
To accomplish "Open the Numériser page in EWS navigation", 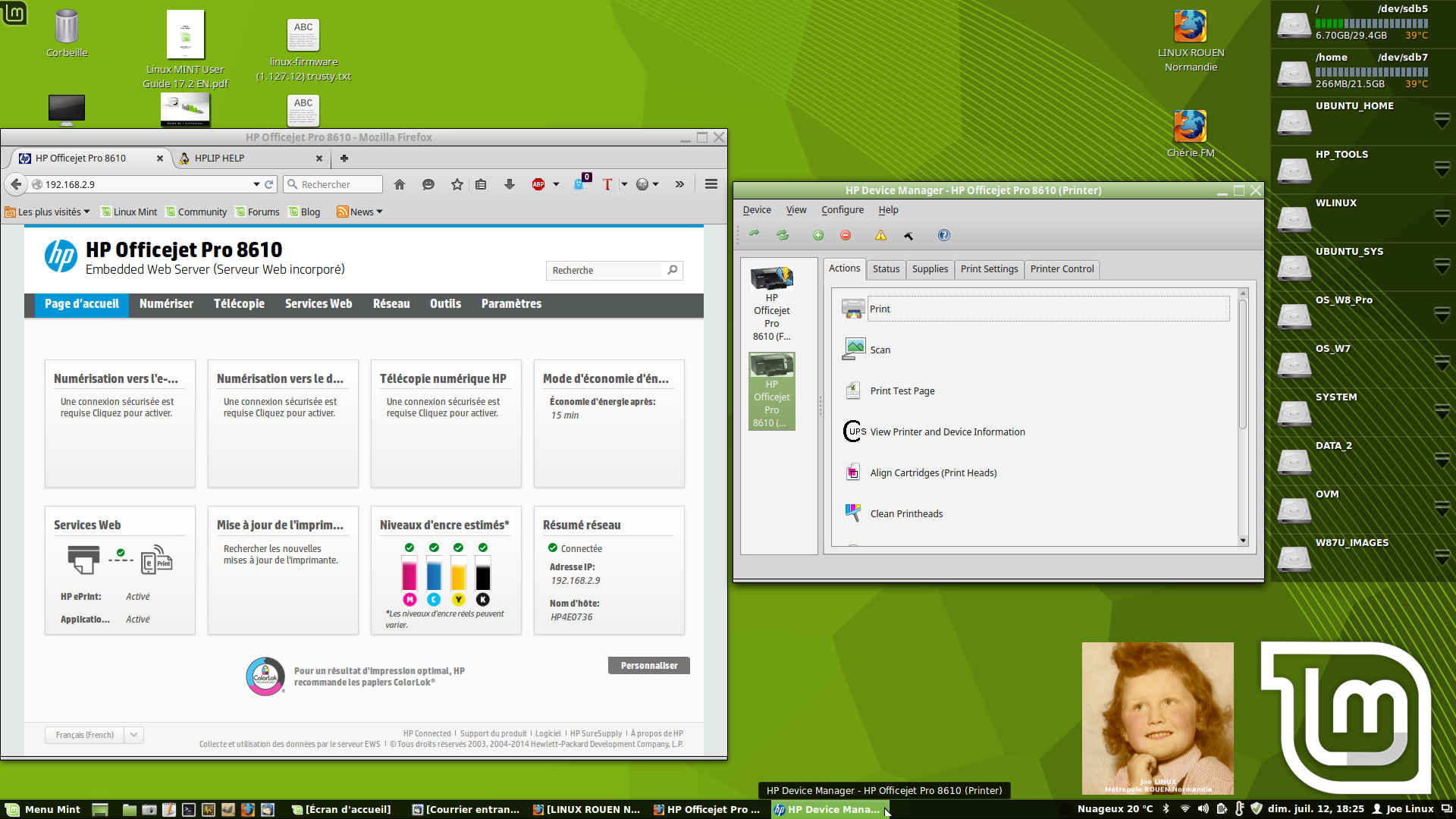I will pyautogui.click(x=166, y=303).
